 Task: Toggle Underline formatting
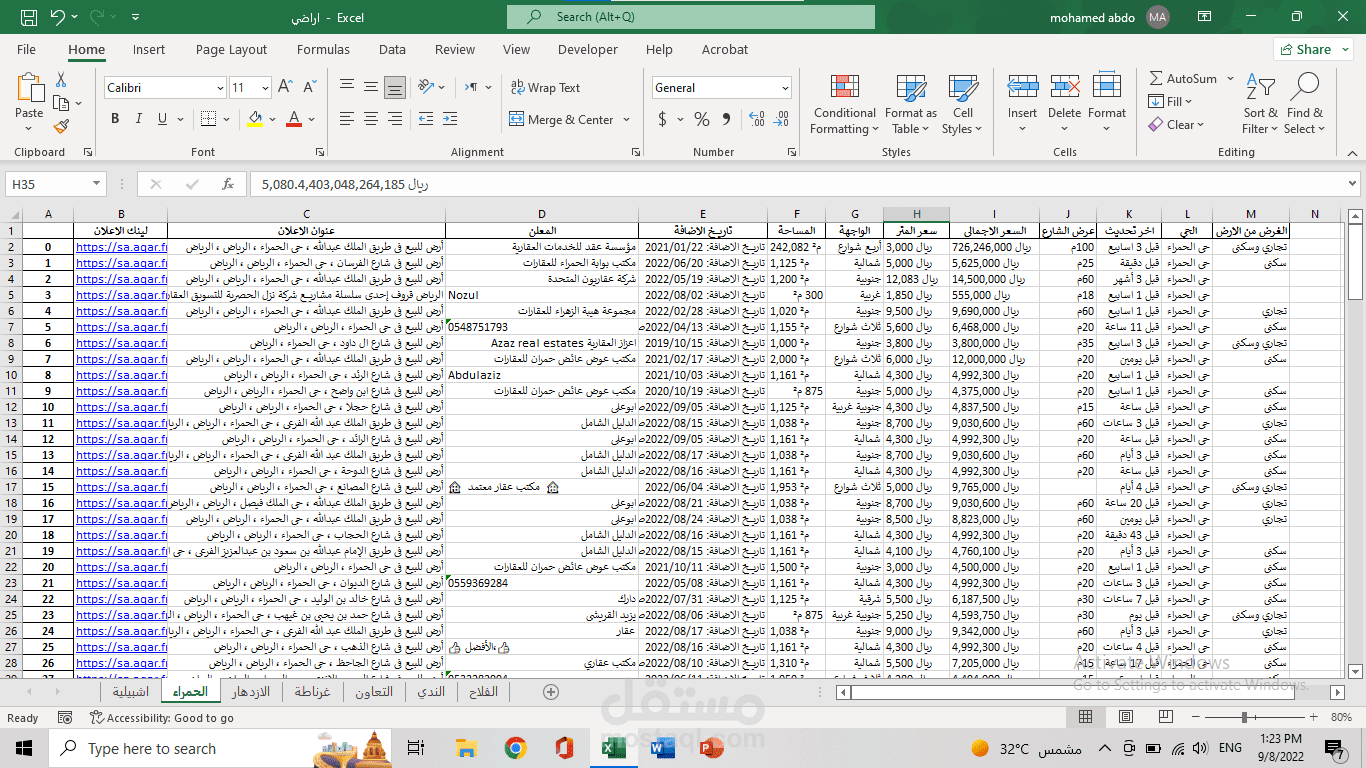(x=162, y=119)
